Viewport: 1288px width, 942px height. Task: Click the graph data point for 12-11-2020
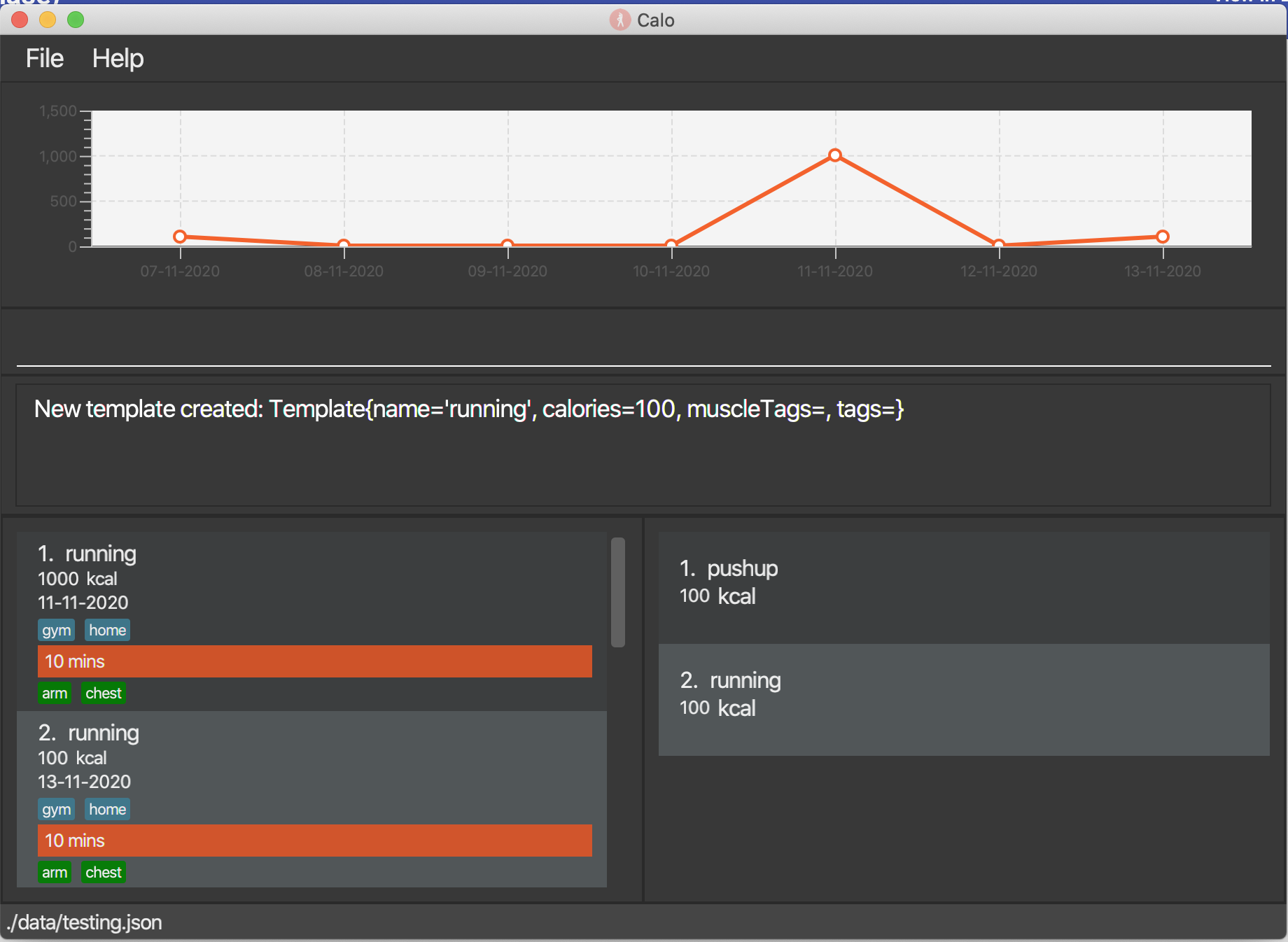click(999, 245)
